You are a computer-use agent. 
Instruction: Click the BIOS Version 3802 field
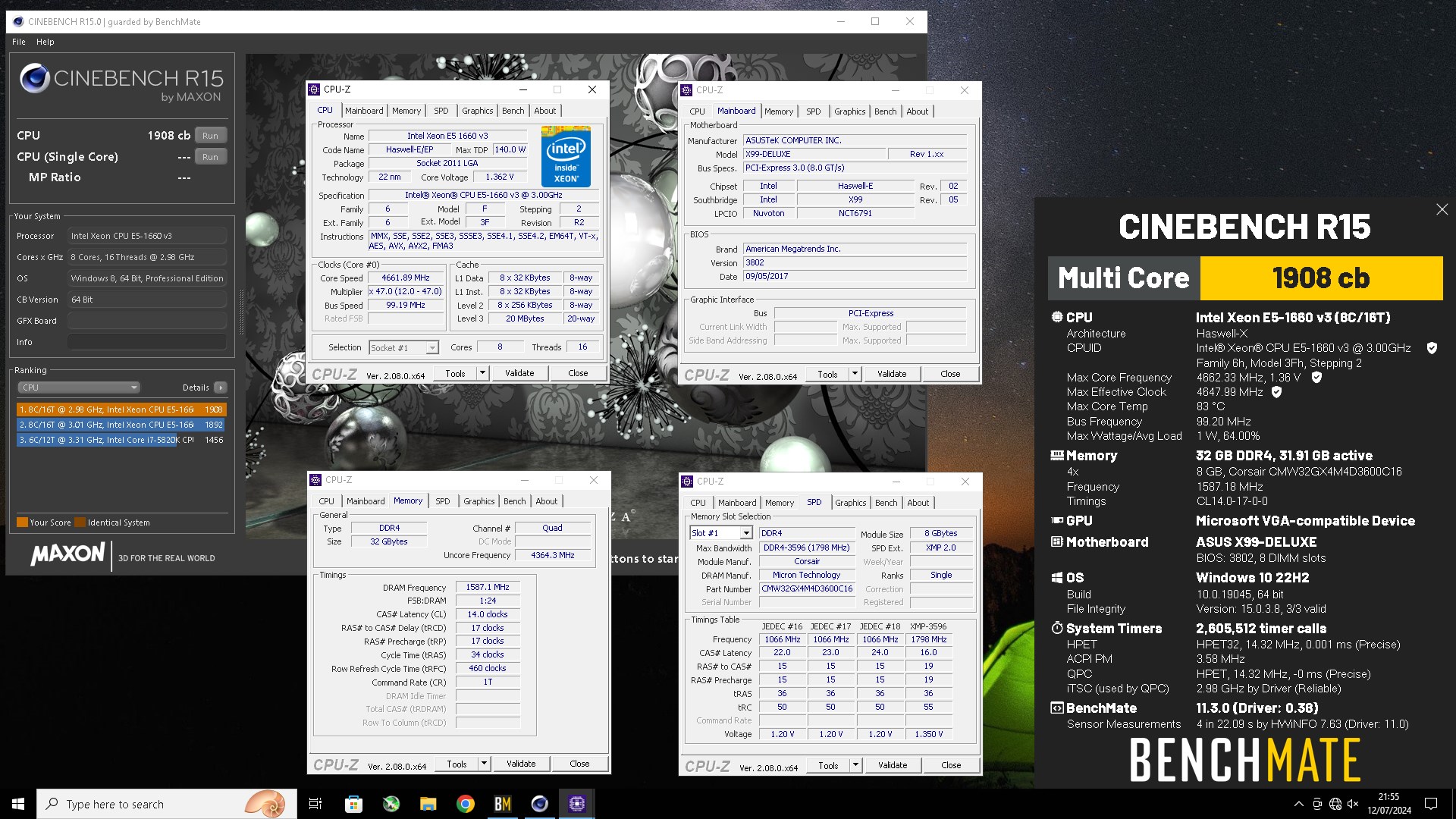tap(855, 262)
